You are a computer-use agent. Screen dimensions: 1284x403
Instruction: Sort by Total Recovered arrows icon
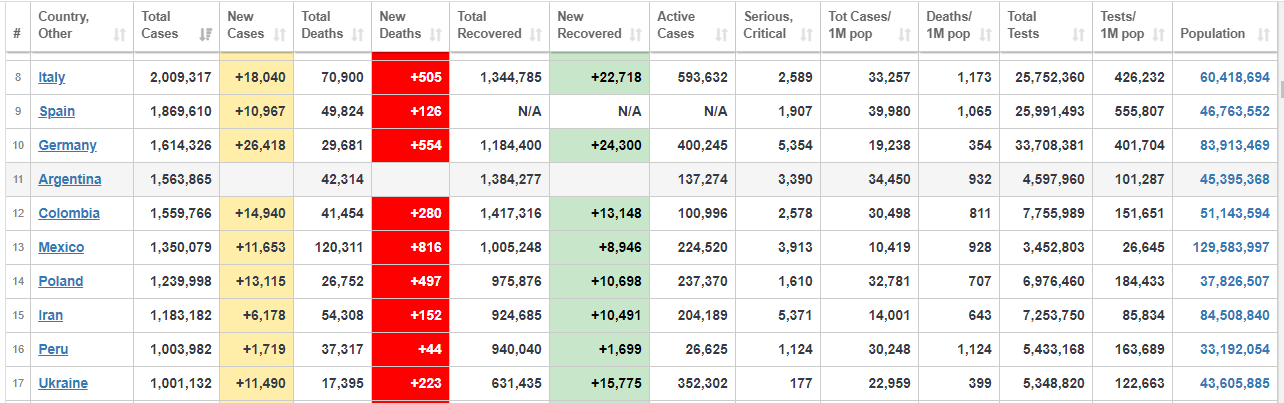[535, 35]
